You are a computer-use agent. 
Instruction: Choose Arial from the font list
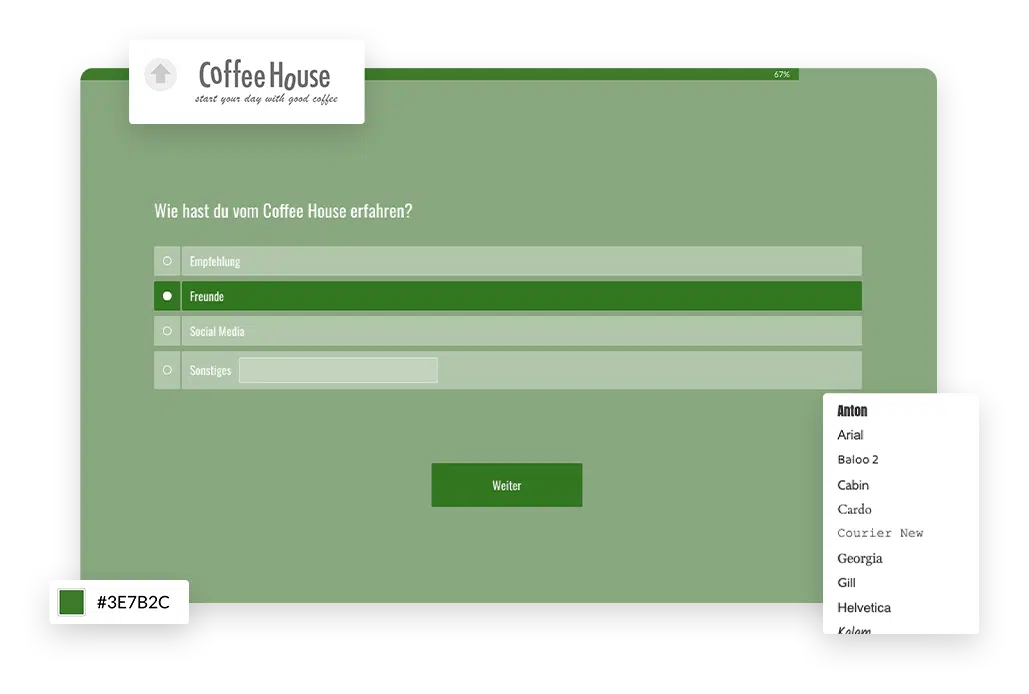click(850, 435)
